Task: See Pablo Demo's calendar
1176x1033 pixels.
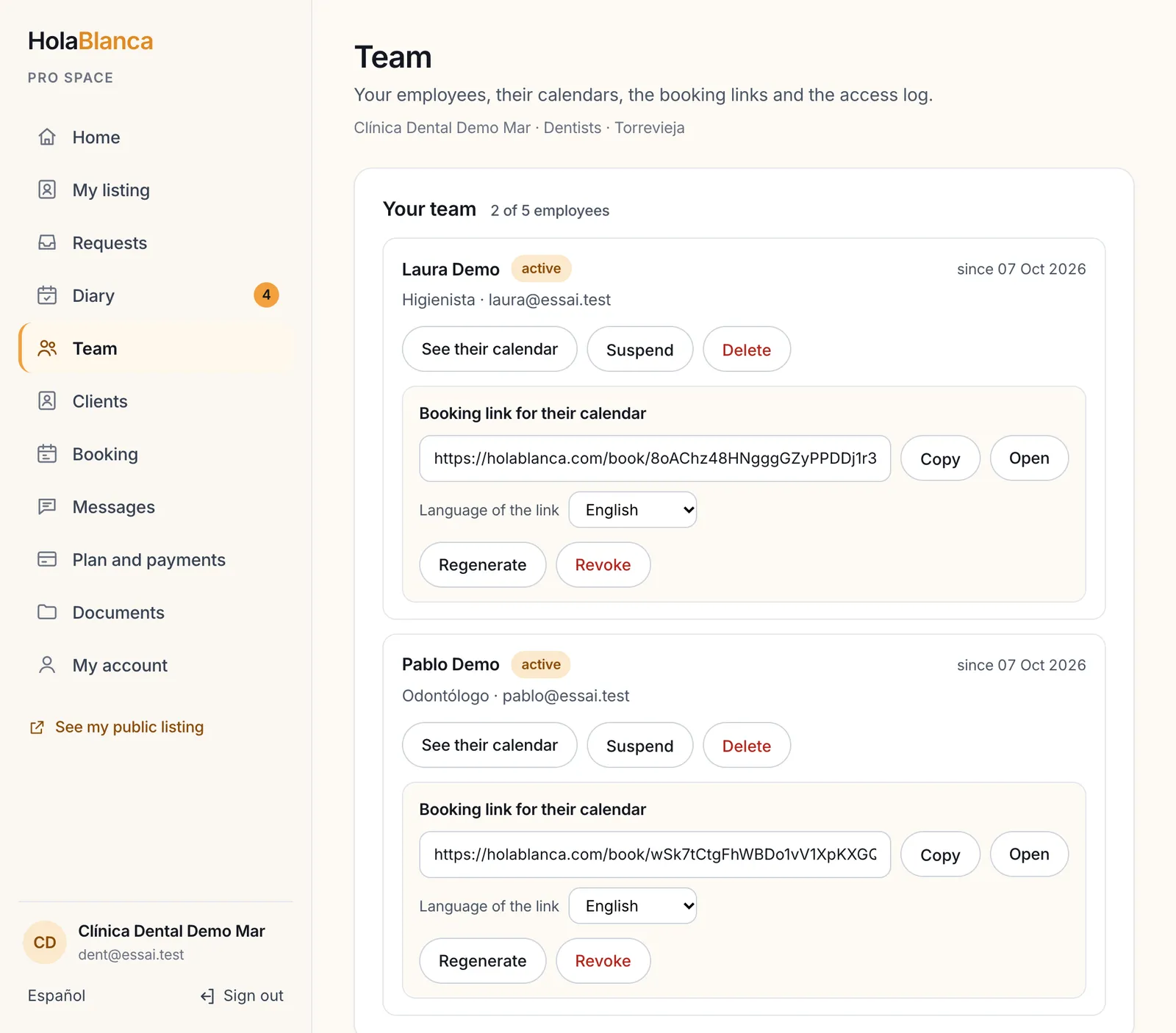Action: pyautogui.click(x=490, y=745)
